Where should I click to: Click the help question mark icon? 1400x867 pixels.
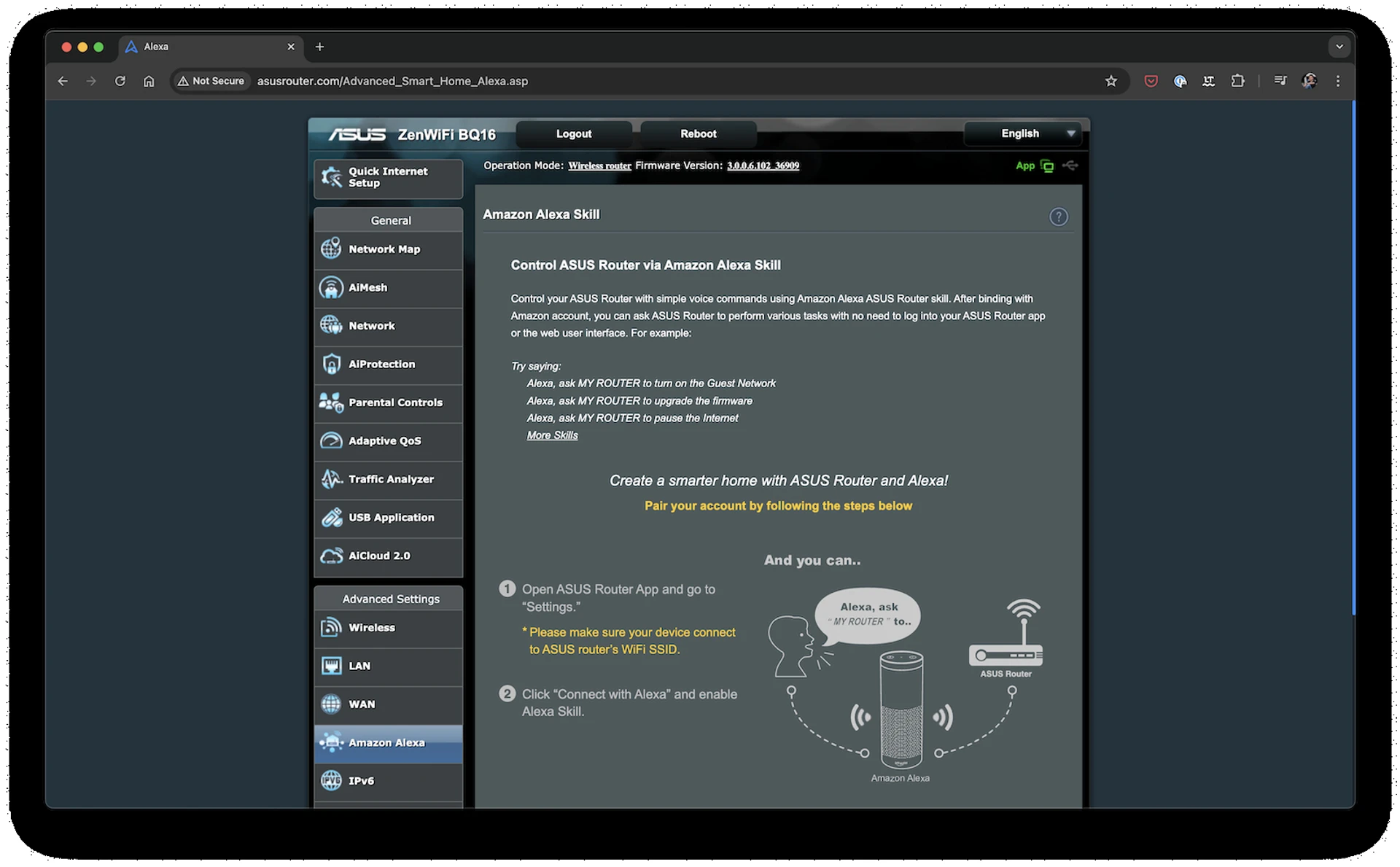coord(1058,217)
